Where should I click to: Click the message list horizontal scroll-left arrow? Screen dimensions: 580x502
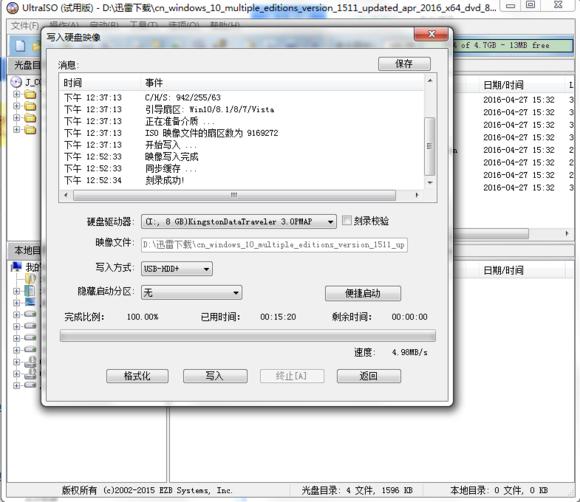[66, 195]
